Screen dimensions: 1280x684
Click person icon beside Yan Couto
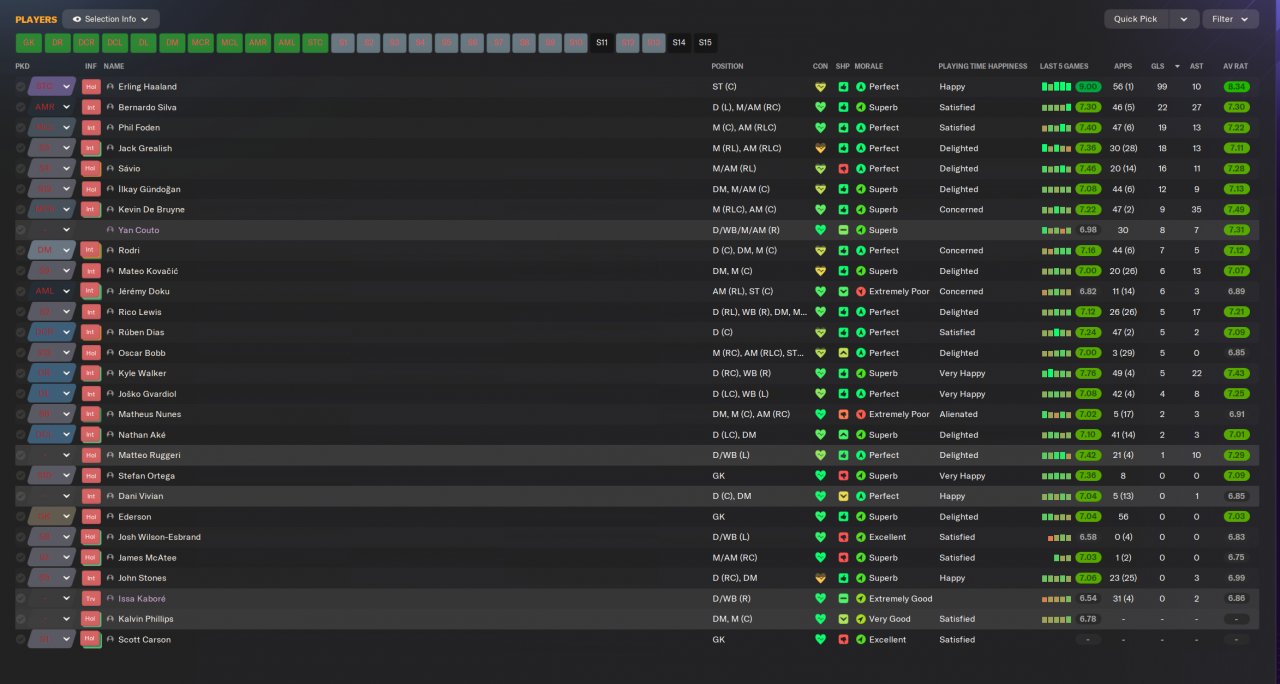[111, 230]
